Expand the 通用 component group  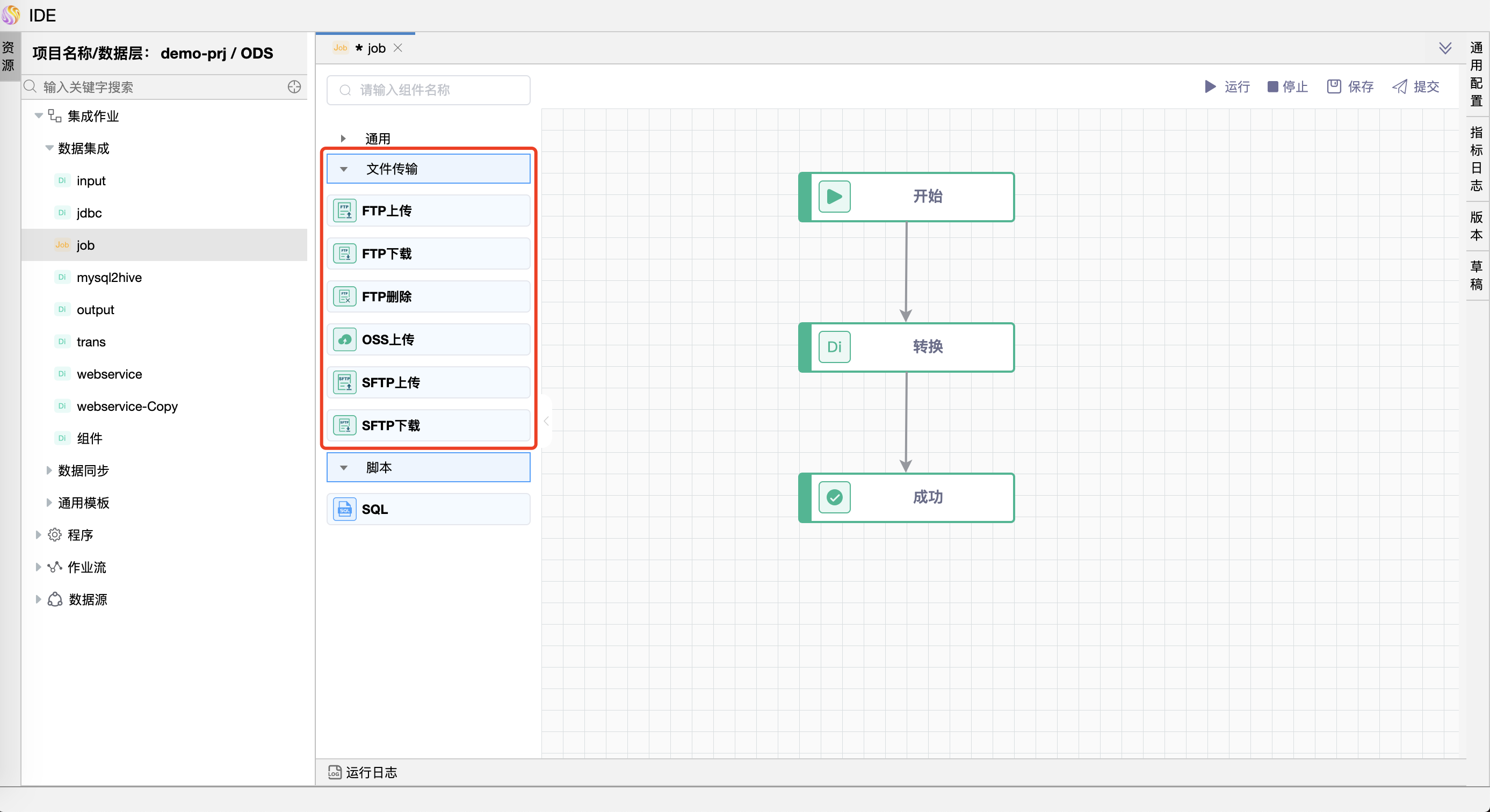point(343,139)
